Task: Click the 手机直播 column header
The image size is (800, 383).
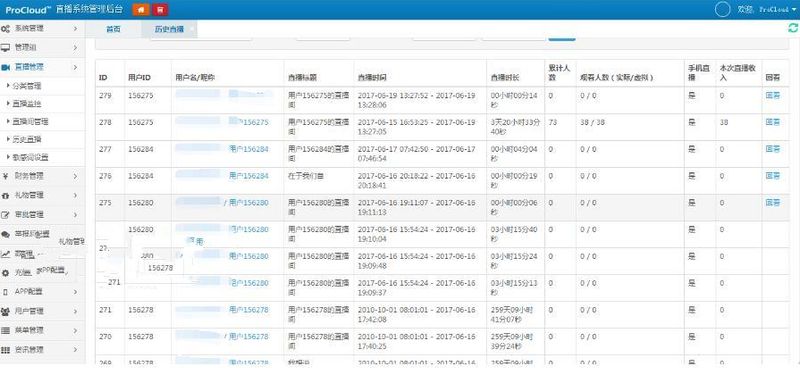Action: point(698,72)
